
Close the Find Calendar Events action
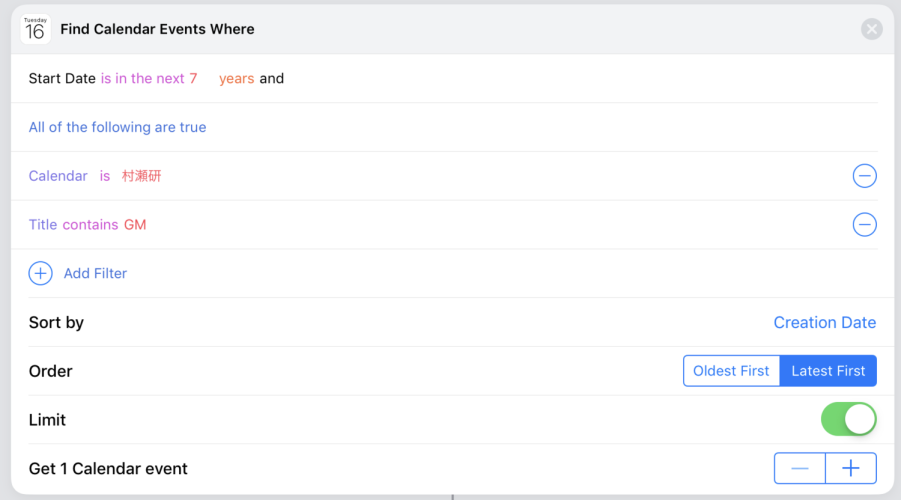pos(872,29)
